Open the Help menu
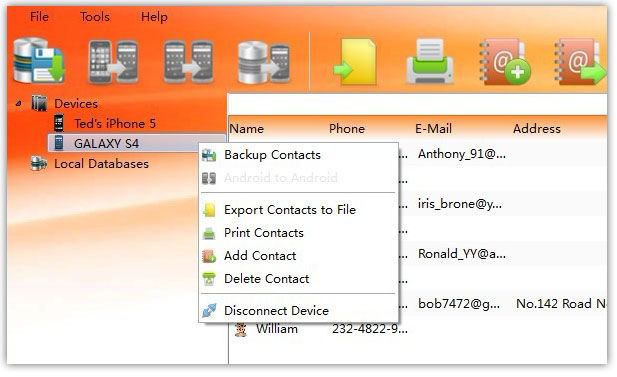 154,17
